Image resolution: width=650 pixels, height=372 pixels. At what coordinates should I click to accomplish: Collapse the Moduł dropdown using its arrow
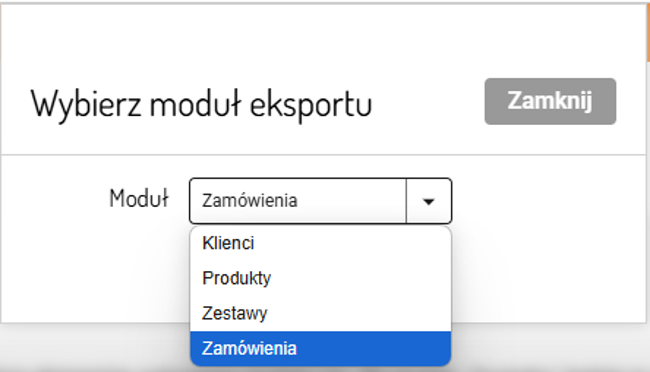point(429,201)
